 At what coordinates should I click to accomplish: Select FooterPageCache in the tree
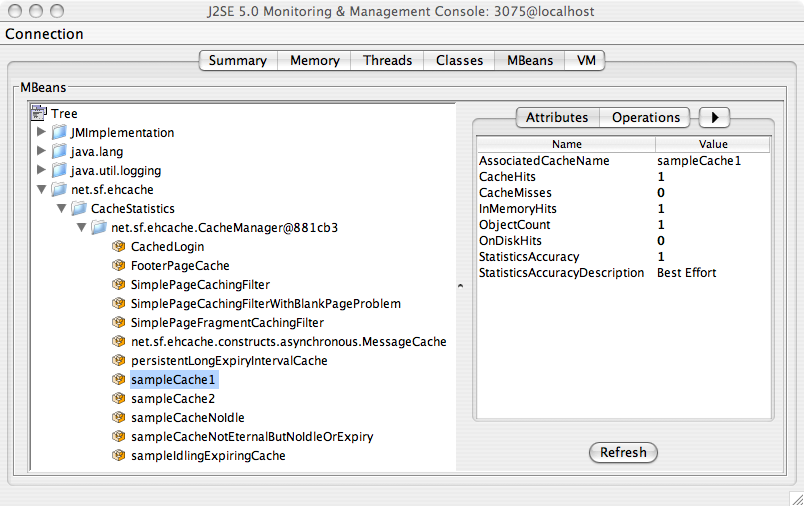(x=180, y=266)
